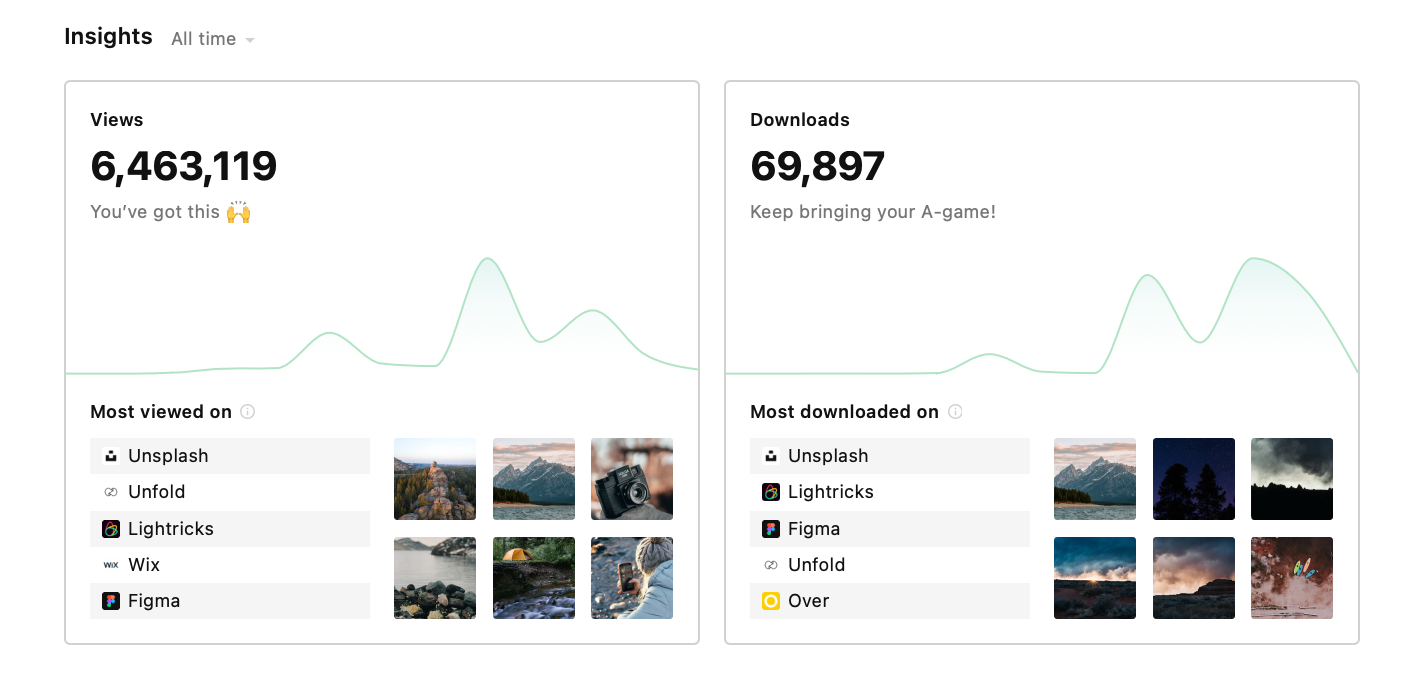Image resolution: width=1426 pixels, height=692 pixels.
Task: Click the Unsplash logo icon under Most viewed
Action: tap(111, 456)
